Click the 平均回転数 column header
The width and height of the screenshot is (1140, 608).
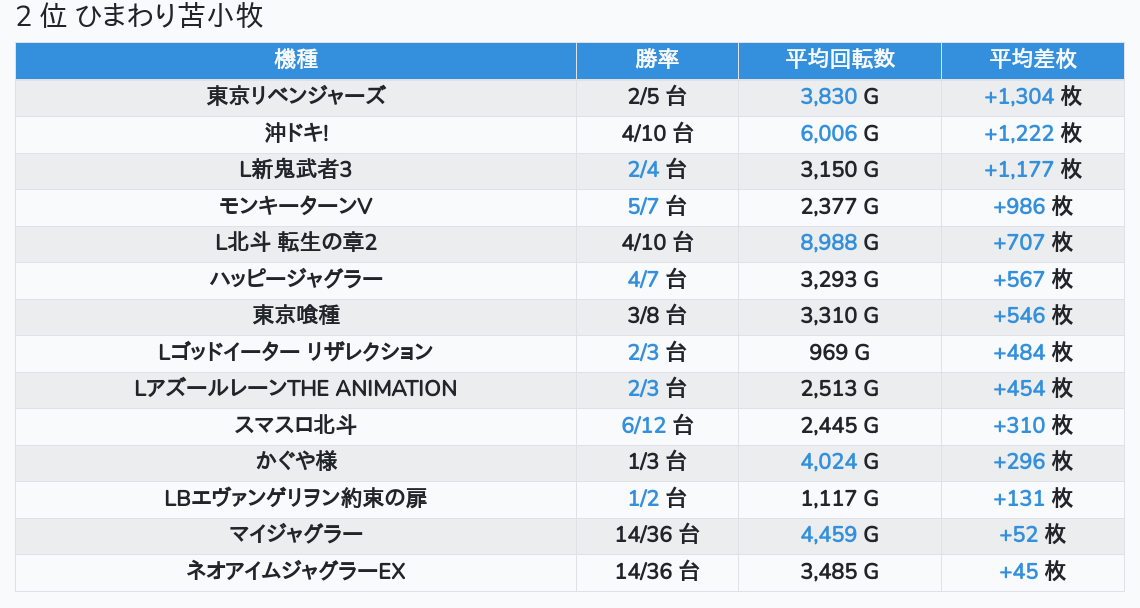click(x=840, y=59)
